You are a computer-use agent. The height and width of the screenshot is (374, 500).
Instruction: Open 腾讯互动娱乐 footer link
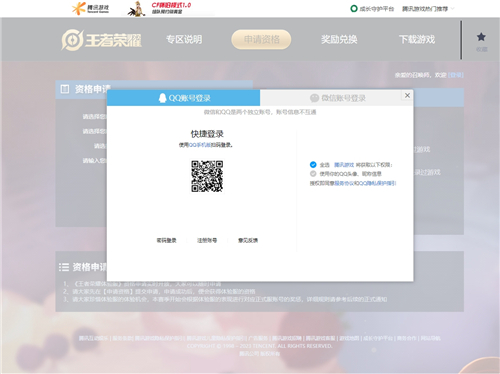click(x=93, y=338)
